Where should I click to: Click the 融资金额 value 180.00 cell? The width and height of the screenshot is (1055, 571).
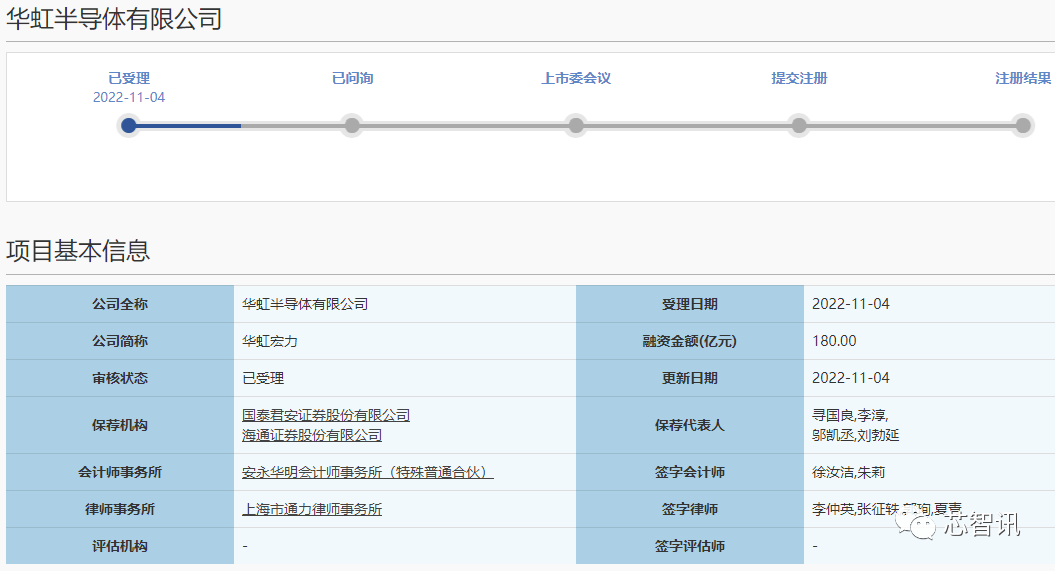pyautogui.click(x=929, y=341)
